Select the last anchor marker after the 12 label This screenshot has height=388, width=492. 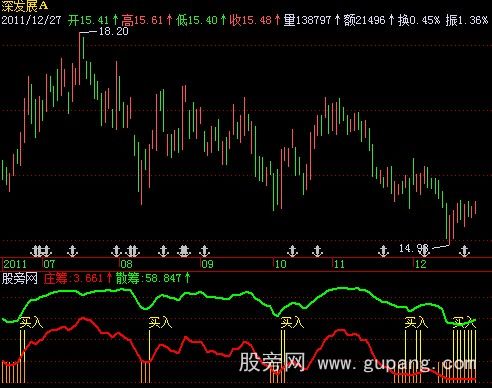pyautogui.click(x=464, y=251)
